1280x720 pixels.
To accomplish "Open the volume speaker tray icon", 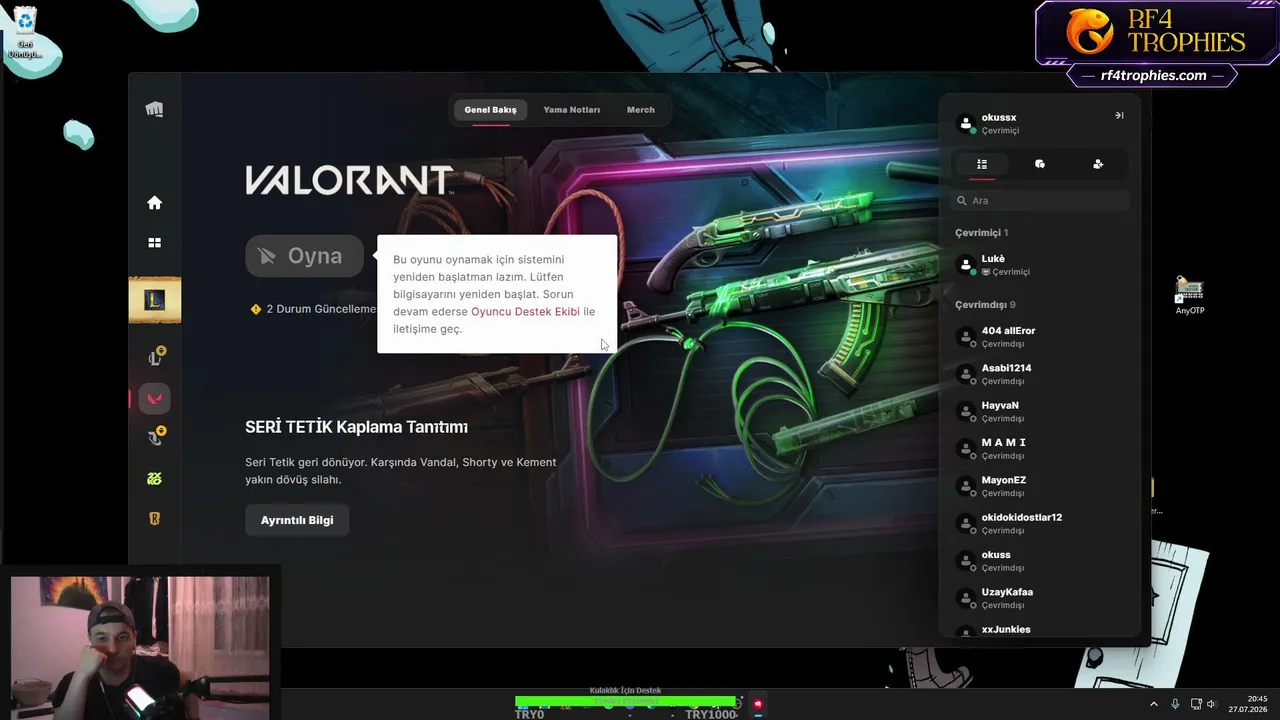I will click(1211, 704).
